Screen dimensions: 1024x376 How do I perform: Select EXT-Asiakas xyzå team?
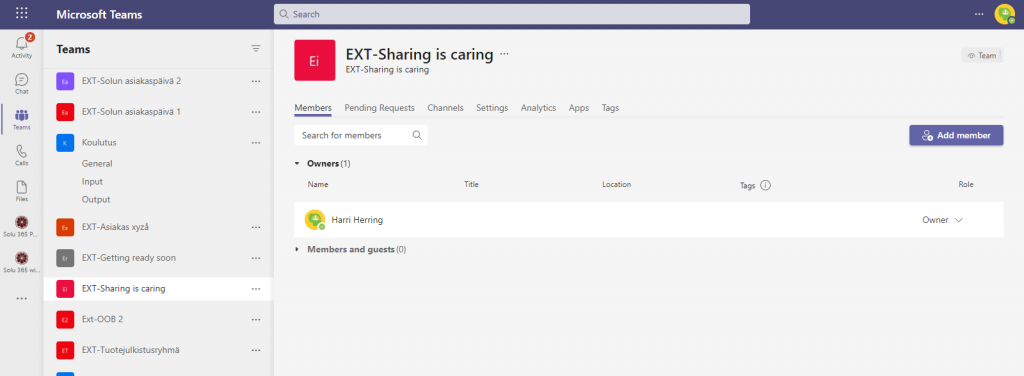pyautogui.click(x=158, y=227)
